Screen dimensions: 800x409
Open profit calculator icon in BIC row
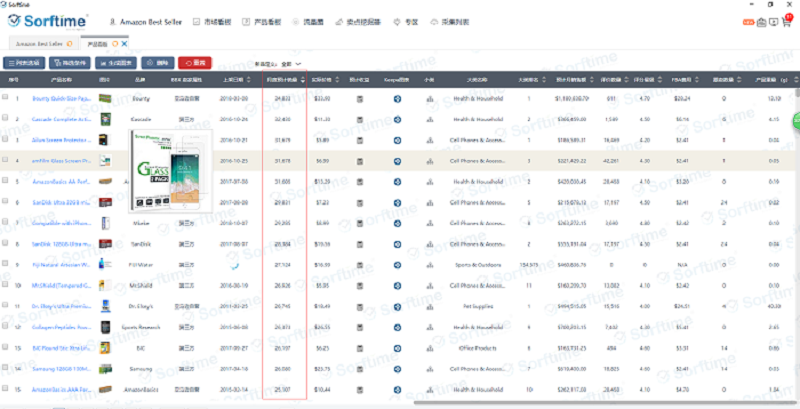pyautogui.click(x=360, y=348)
